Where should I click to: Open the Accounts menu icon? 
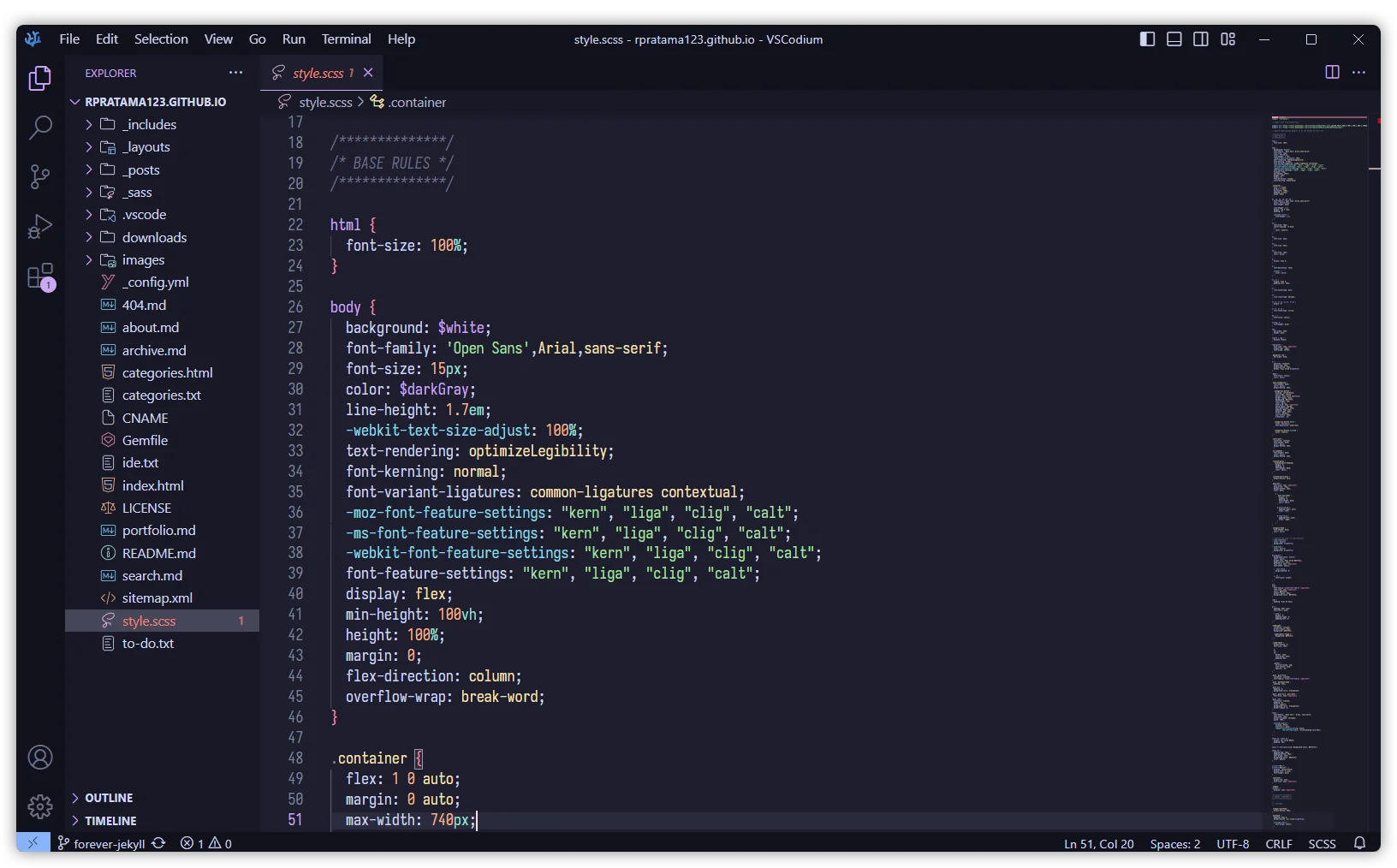[x=40, y=758]
